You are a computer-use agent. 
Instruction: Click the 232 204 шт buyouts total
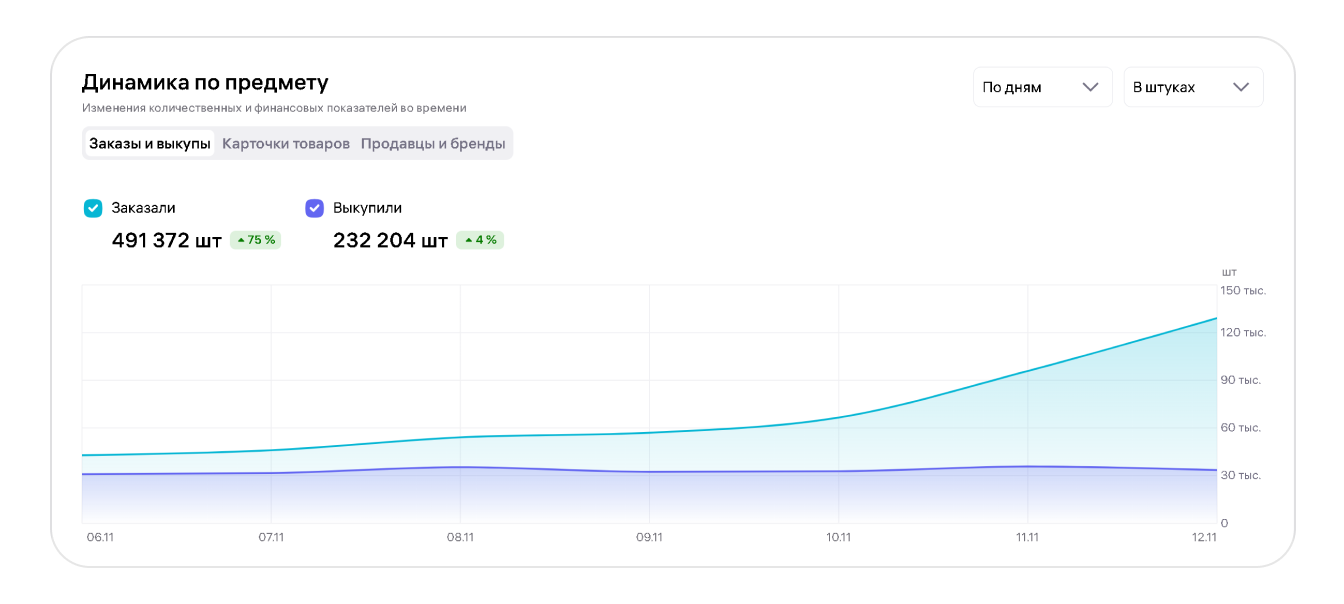(x=390, y=241)
